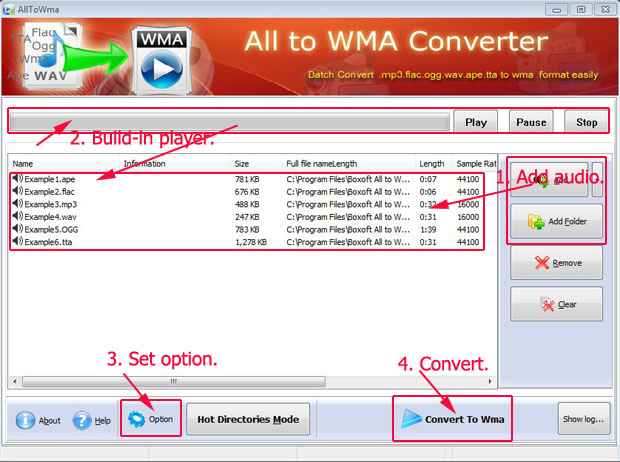Click the 488 KB size value

click(247, 204)
